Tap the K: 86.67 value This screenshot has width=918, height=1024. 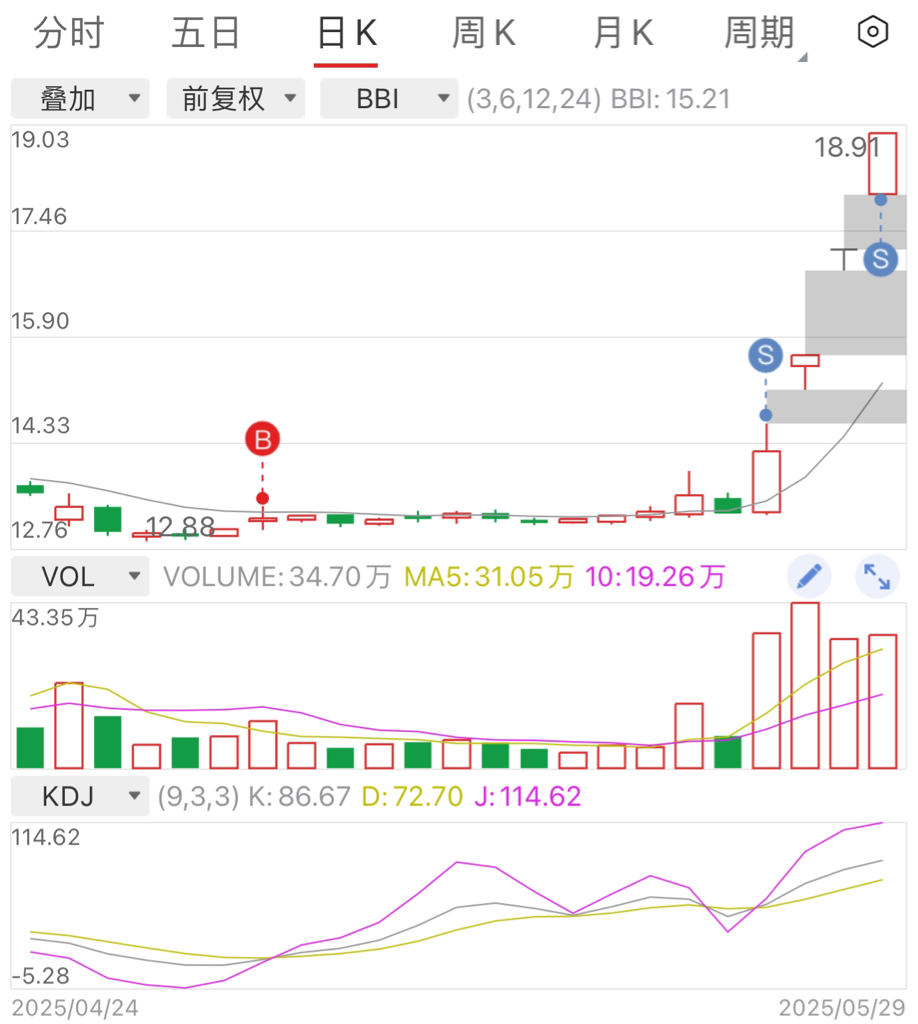(299, 797)
